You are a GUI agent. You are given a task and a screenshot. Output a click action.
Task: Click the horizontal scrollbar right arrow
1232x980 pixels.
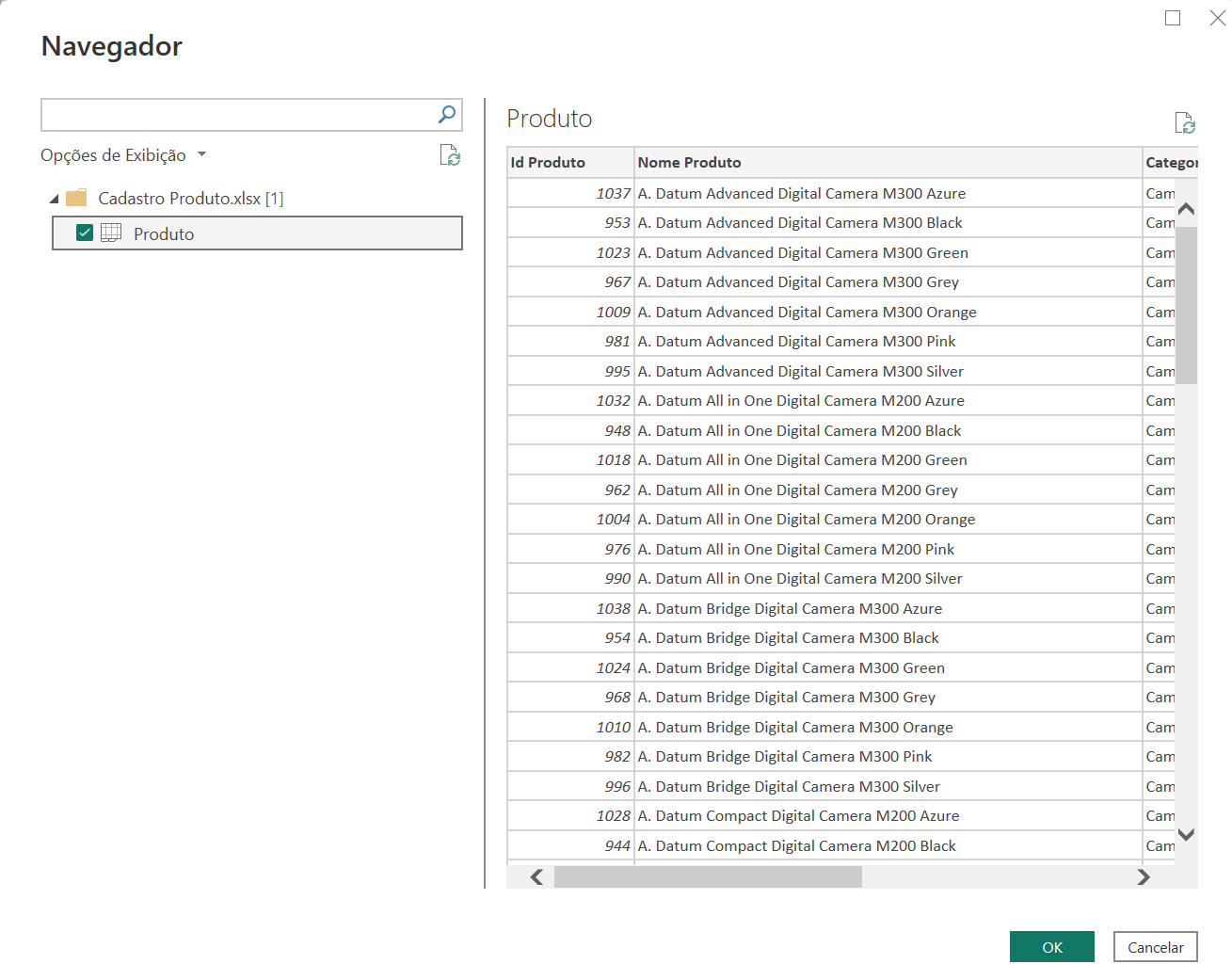coord(1144,876)
